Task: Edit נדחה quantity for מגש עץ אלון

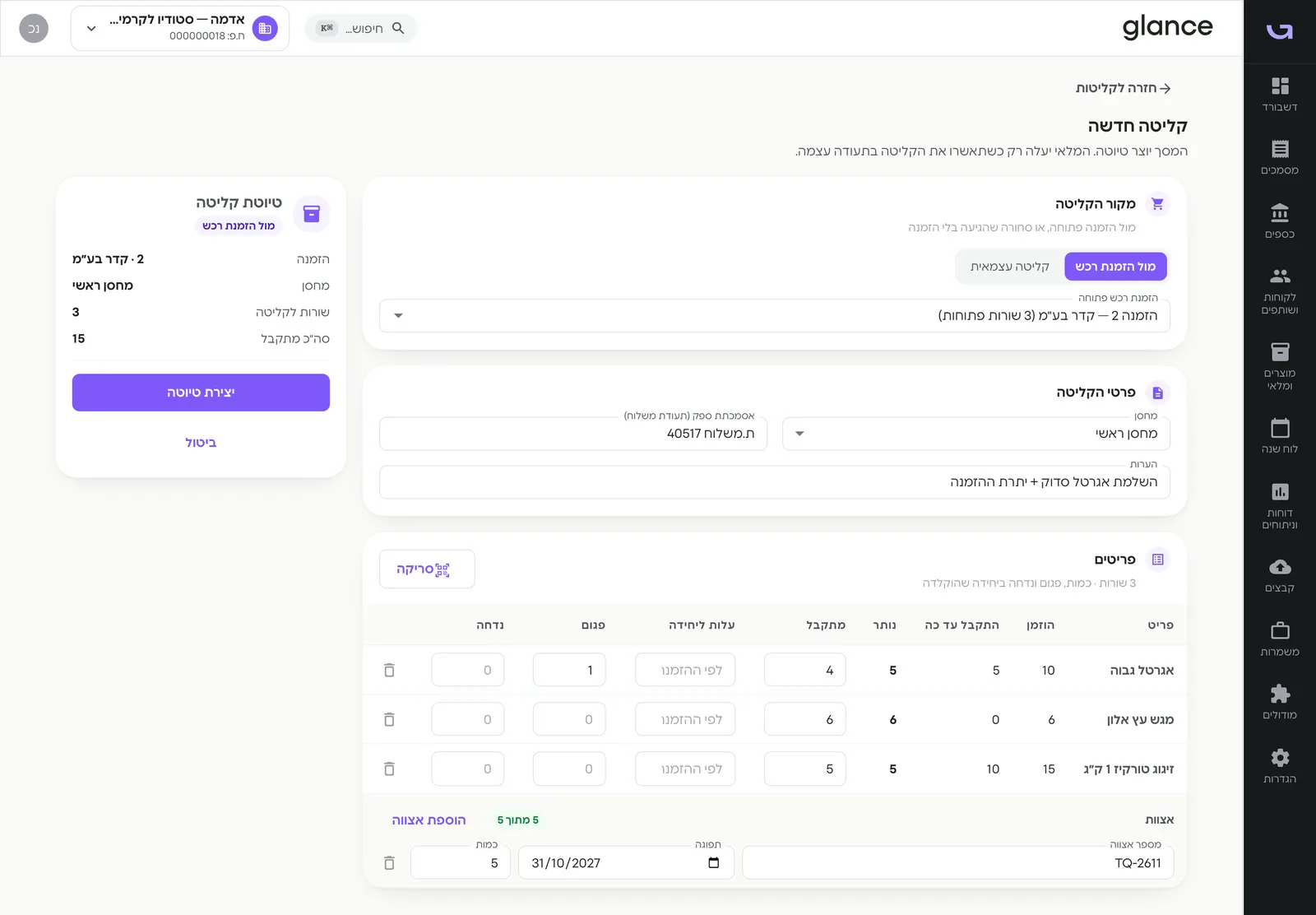Action: click(x=467, y=719)
